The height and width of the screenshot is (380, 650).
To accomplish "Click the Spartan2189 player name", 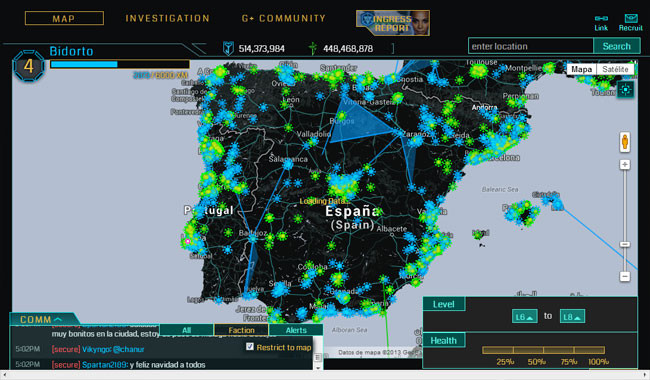I will pos(104,365).
